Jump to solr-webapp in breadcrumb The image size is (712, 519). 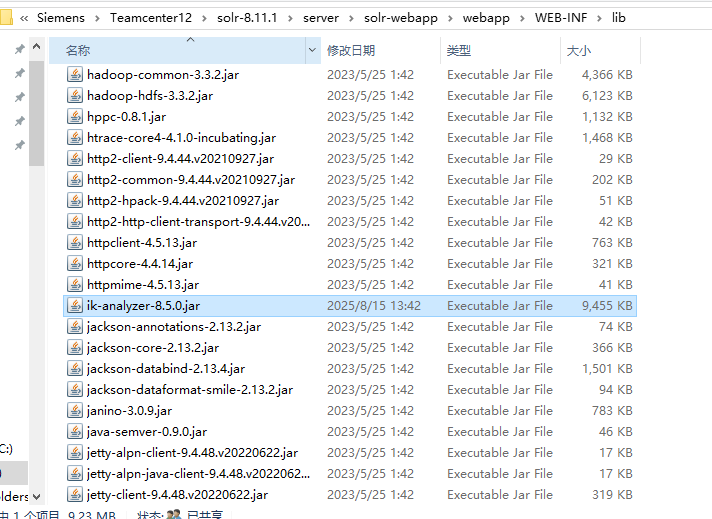(401, 18)
